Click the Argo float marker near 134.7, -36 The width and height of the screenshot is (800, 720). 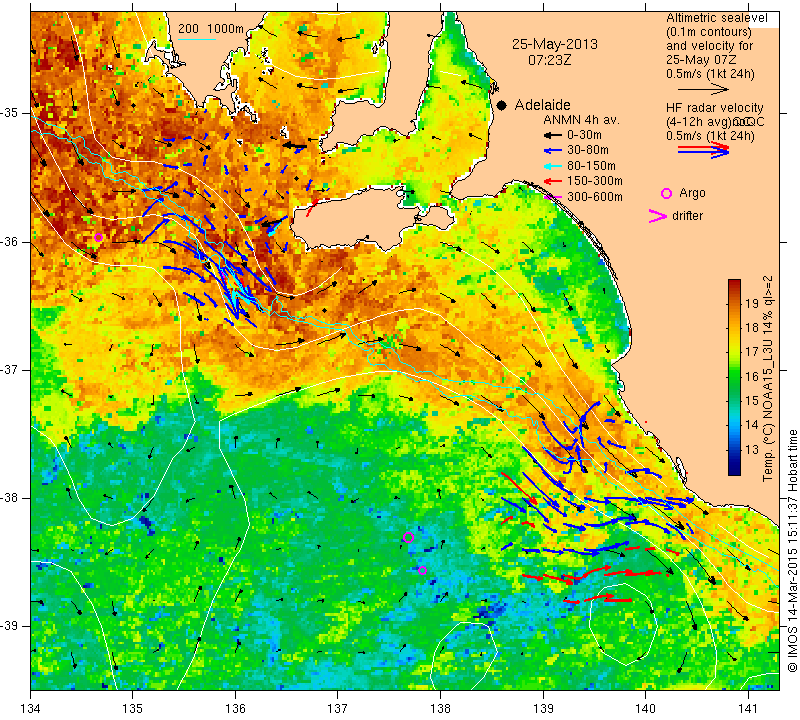(98, 237)
